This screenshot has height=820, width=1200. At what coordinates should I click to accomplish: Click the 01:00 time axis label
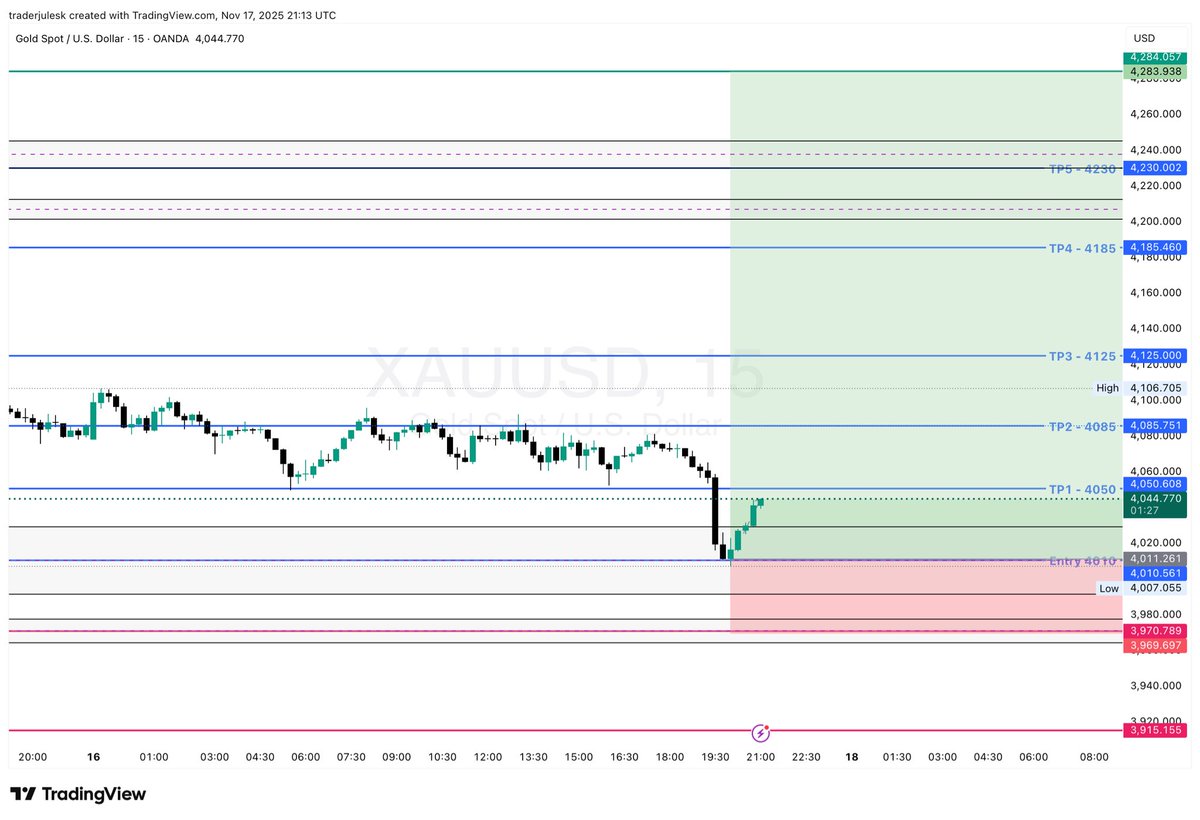click(x=153, y=757)
